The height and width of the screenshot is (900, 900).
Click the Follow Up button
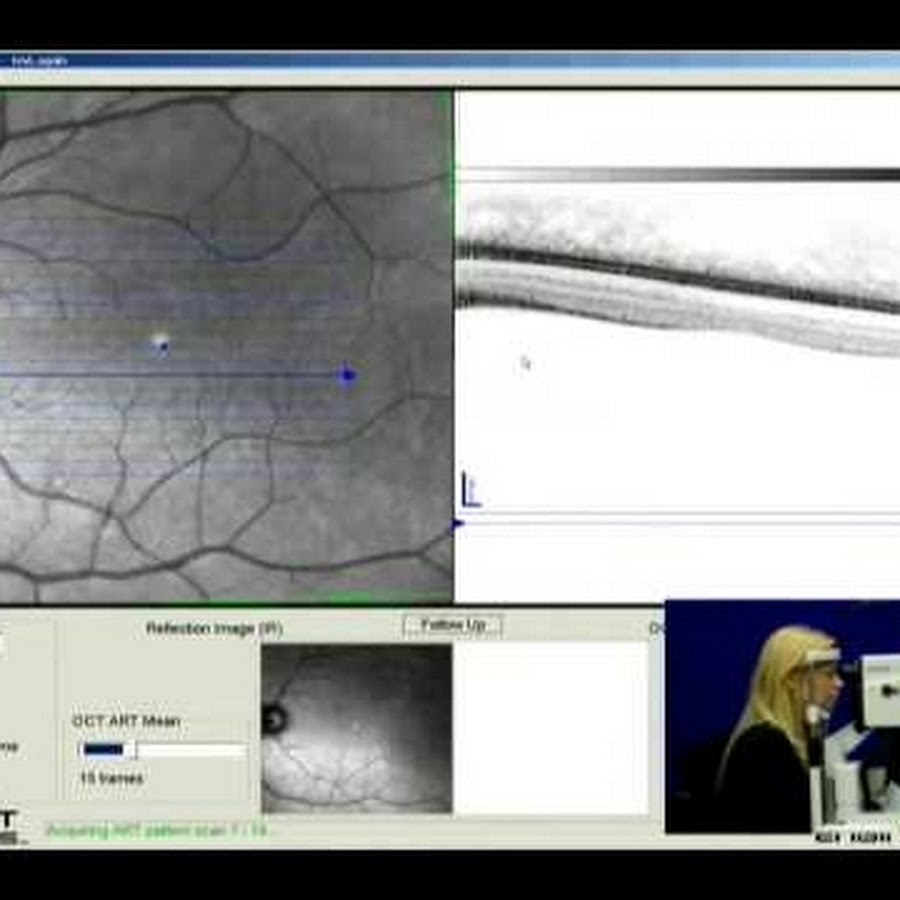pyautogui.click(x=452, y=626)
